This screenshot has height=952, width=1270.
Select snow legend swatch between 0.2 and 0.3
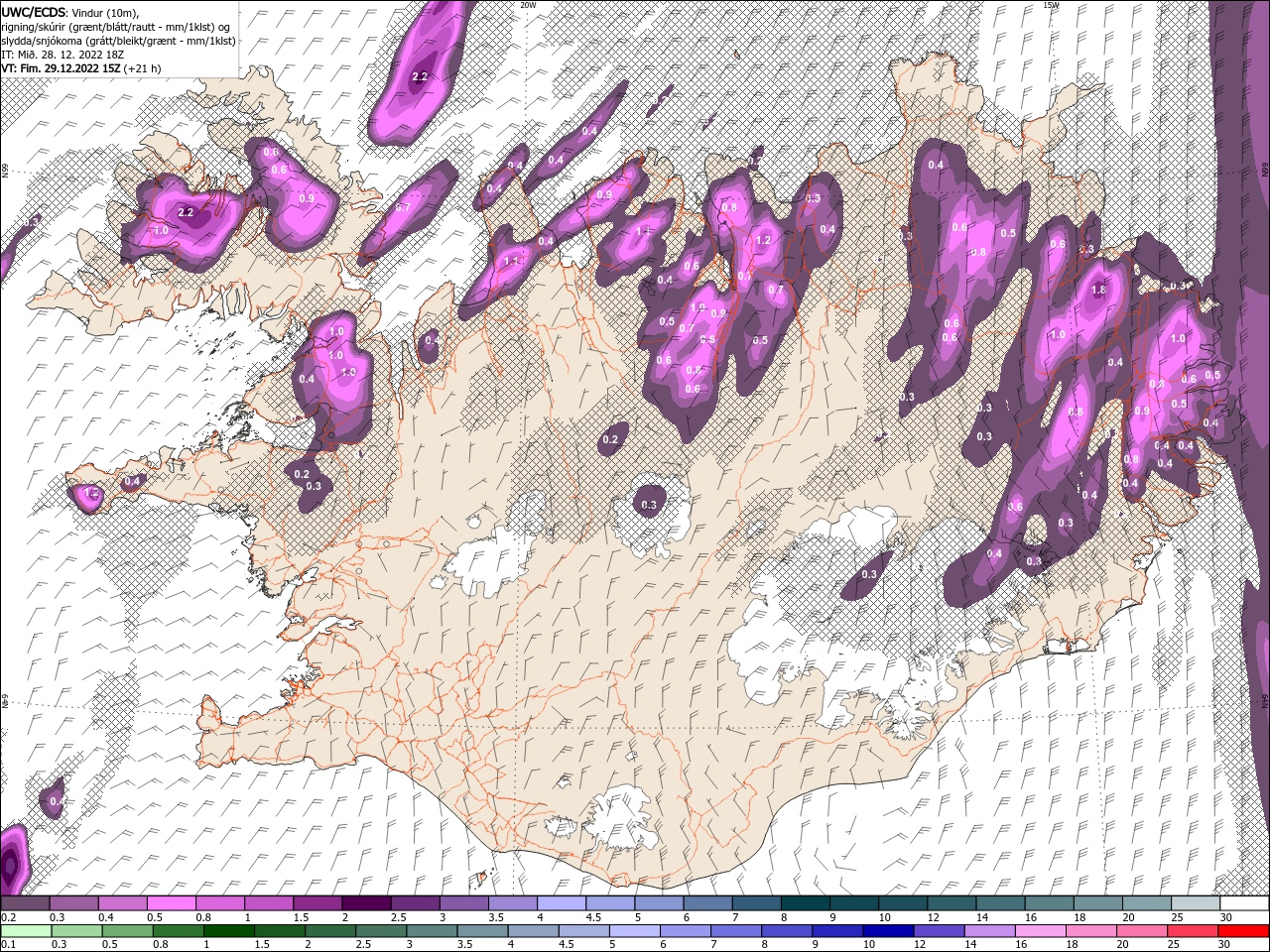[25, 903]
